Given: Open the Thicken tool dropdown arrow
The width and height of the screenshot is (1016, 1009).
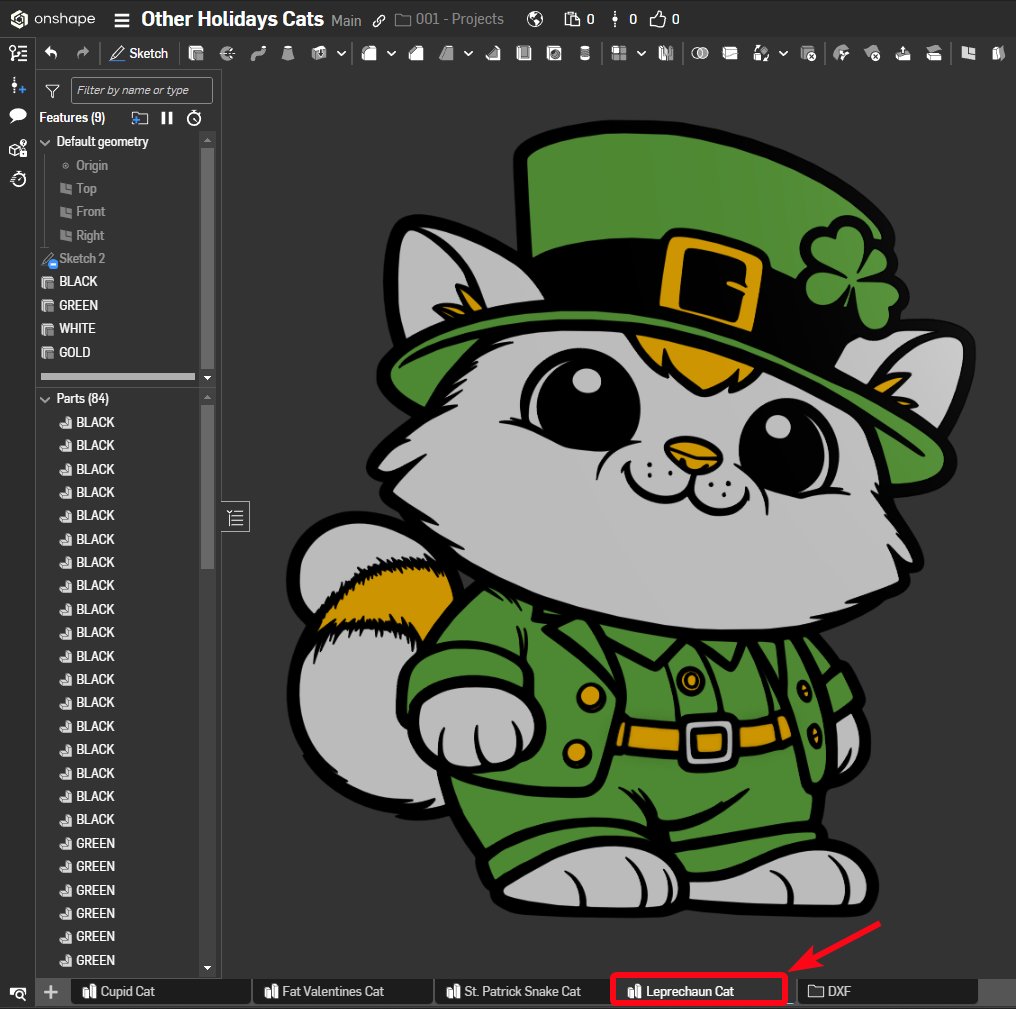Looking at the screenshot, I should [341, 53].
